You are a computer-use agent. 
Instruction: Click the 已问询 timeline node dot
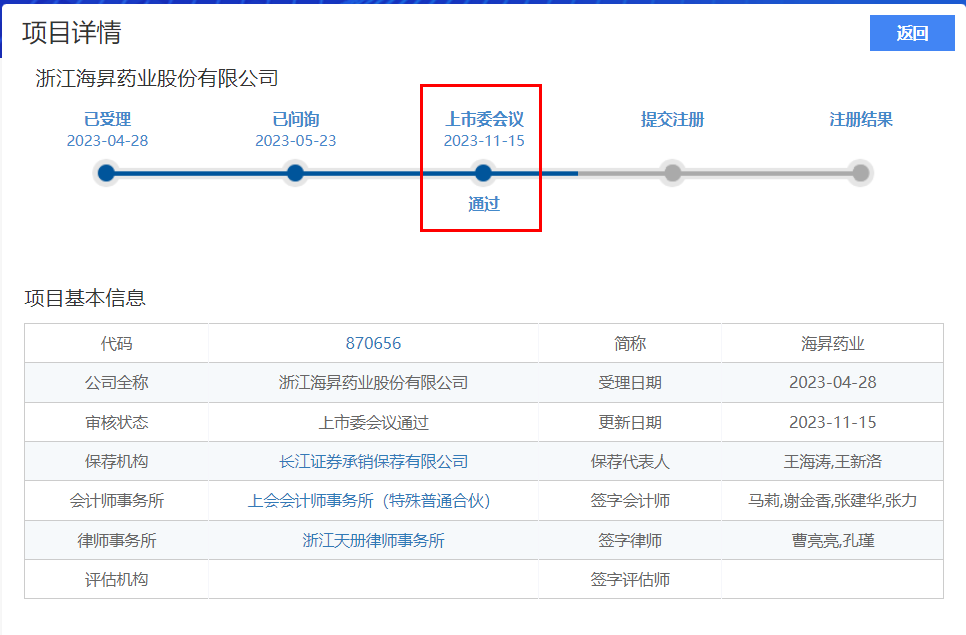pyautogui.click(x=295, y=173)
